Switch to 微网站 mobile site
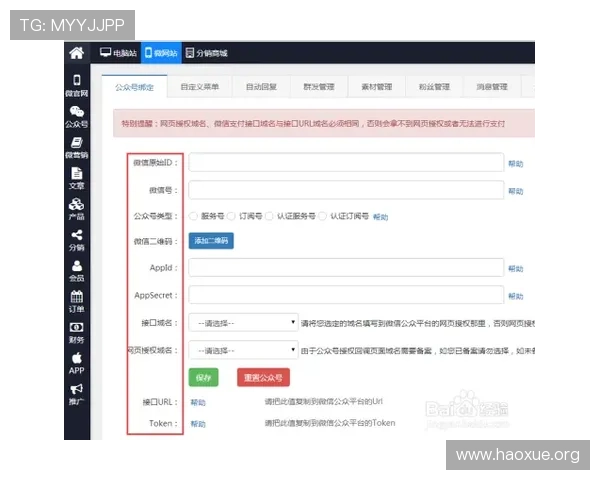Viewport: 600px width, 480px height. pyautogui.click(x=161, y=53)
